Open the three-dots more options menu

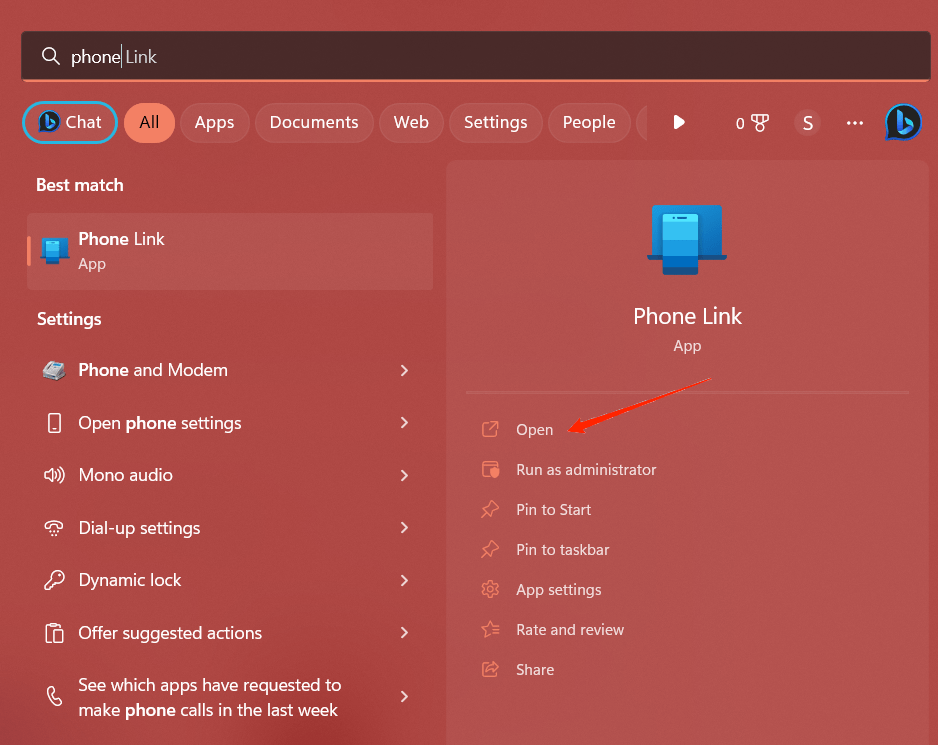coord(855,123)
